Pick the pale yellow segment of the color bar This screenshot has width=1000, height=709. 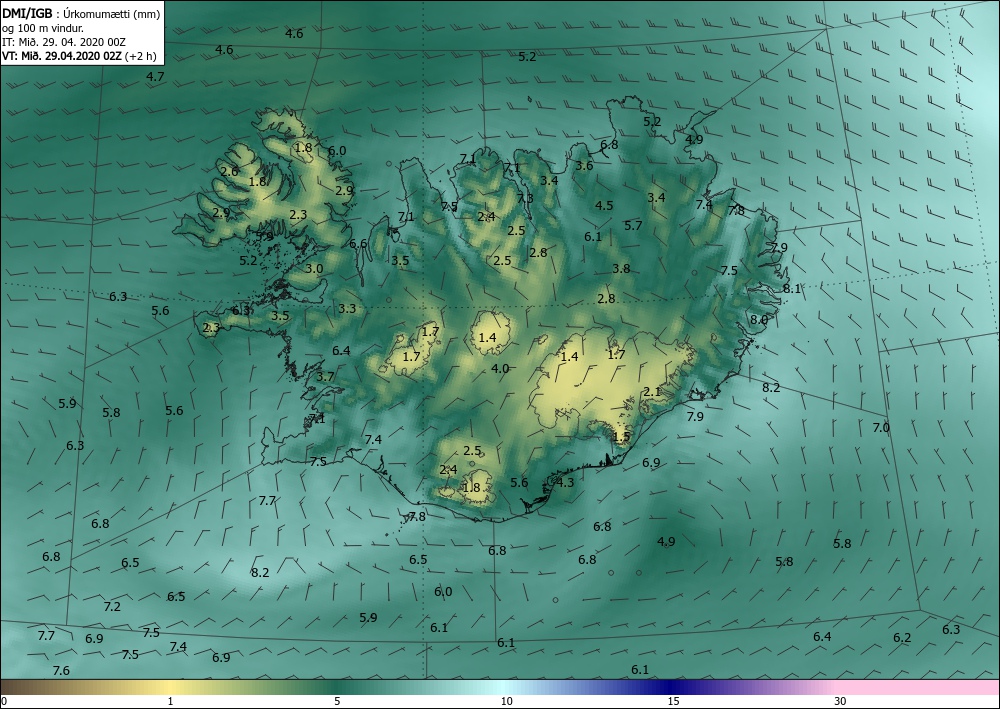pos(169,687)
